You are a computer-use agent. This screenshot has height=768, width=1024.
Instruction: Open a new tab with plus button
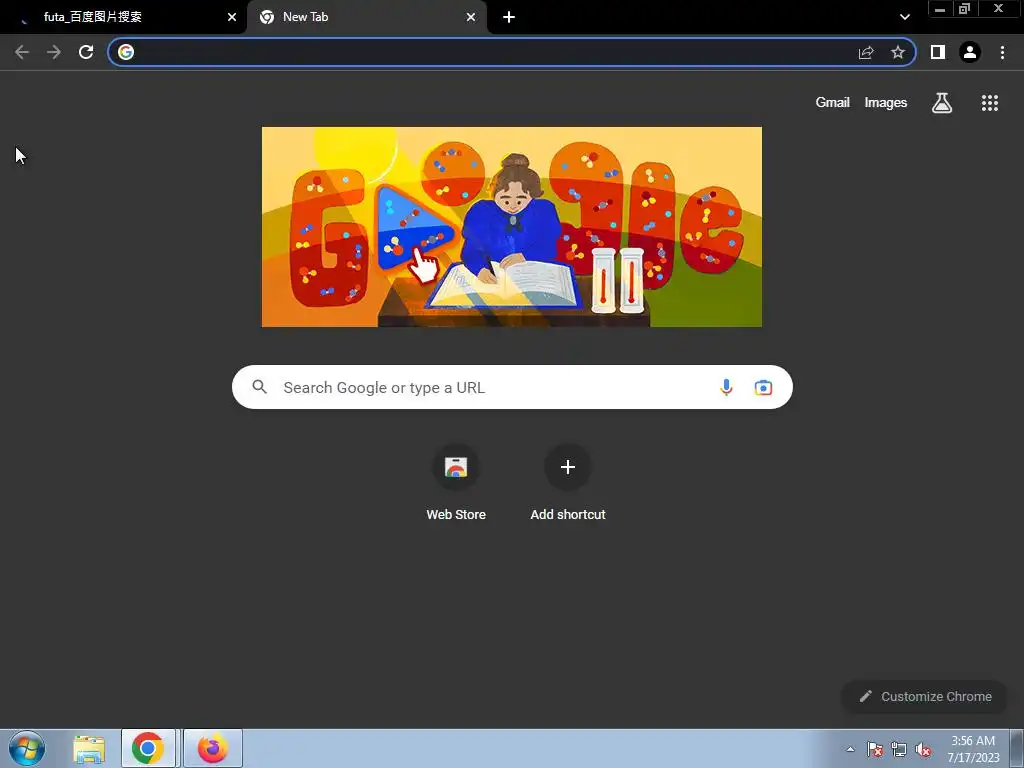pos(509,17)
